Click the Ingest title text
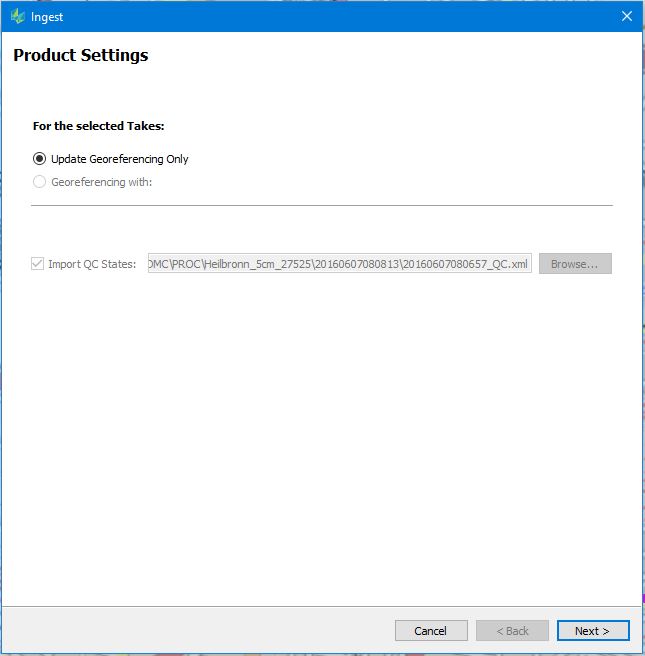 coord(47,17)
